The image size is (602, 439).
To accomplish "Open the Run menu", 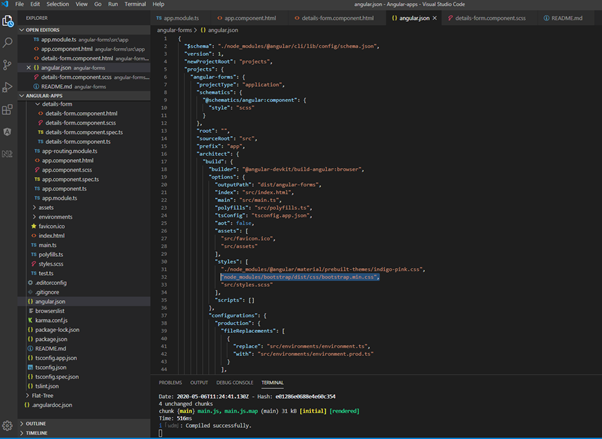I will pos(113,4).
